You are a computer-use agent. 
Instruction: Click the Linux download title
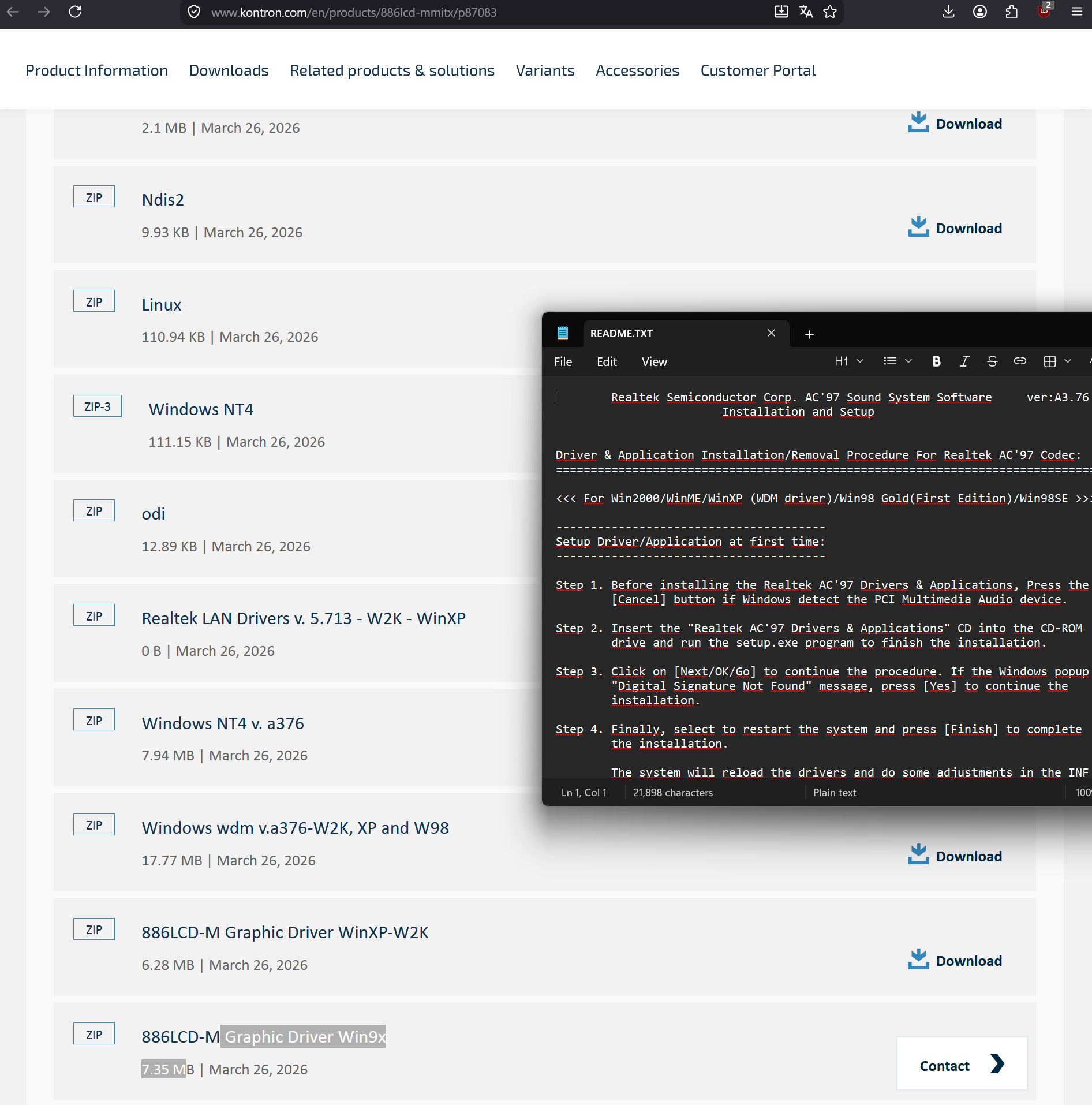(162, 305)
